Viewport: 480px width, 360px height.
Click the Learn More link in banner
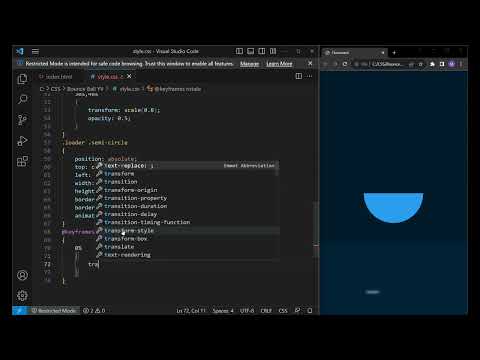pyautogui.click(x=279, y=64)
